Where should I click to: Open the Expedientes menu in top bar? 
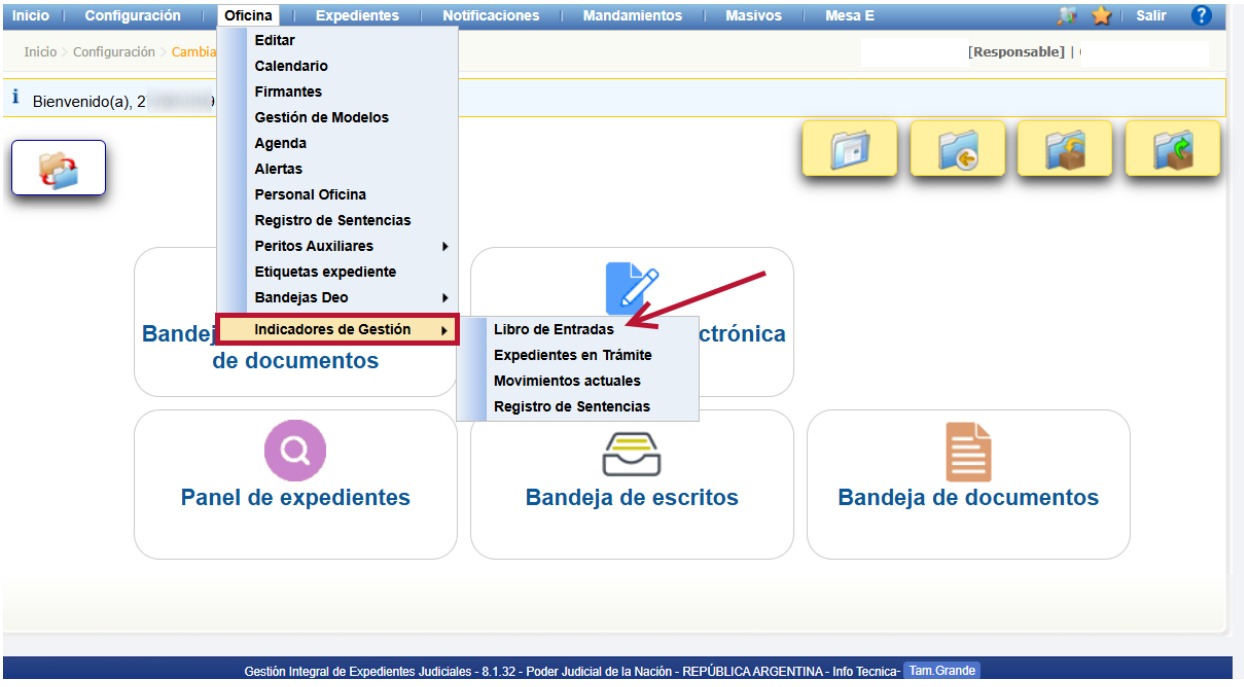click(356, 15)
